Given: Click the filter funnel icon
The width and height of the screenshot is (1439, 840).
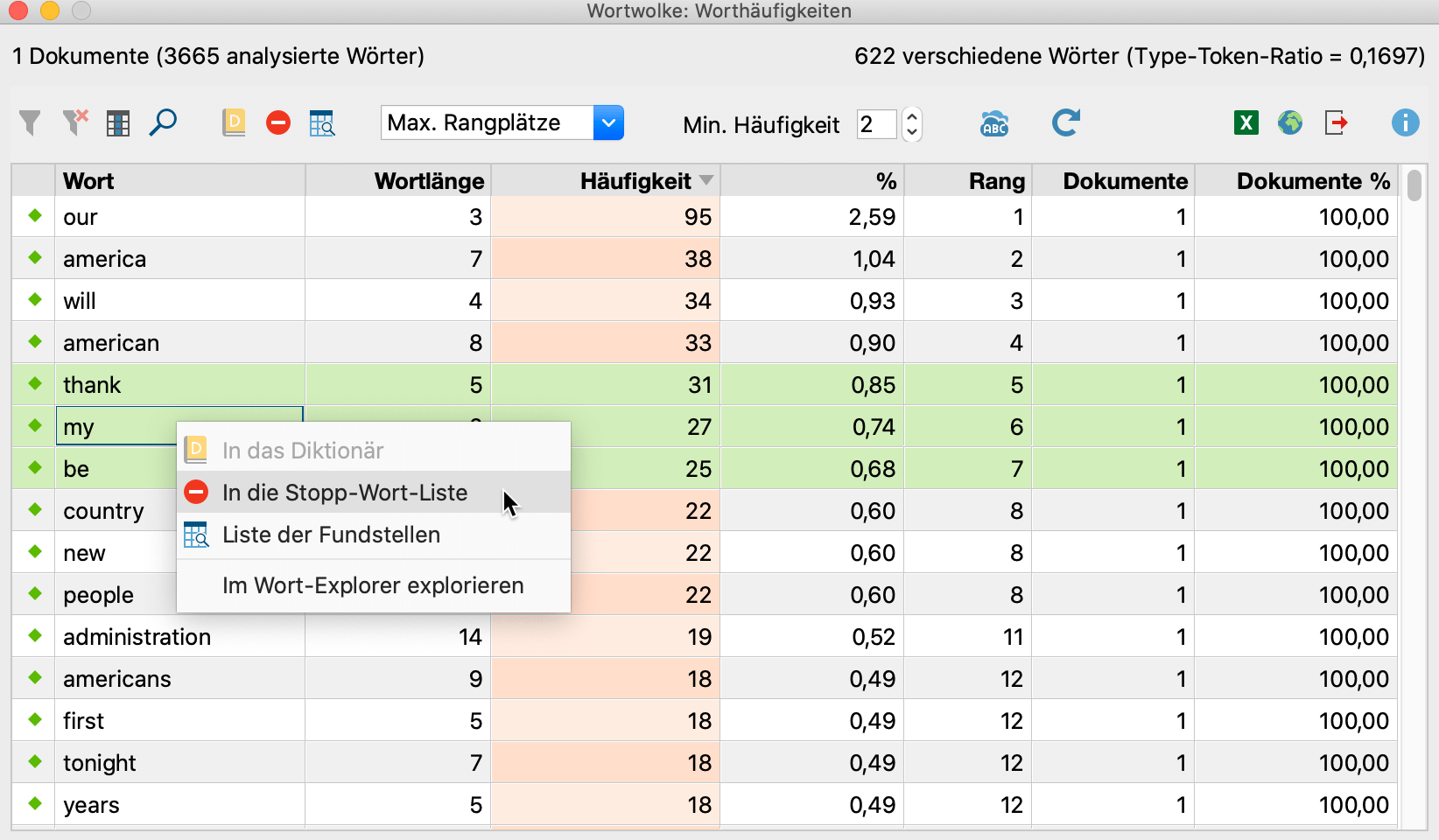Looking at the screenshot, I should tap(30, 123).
